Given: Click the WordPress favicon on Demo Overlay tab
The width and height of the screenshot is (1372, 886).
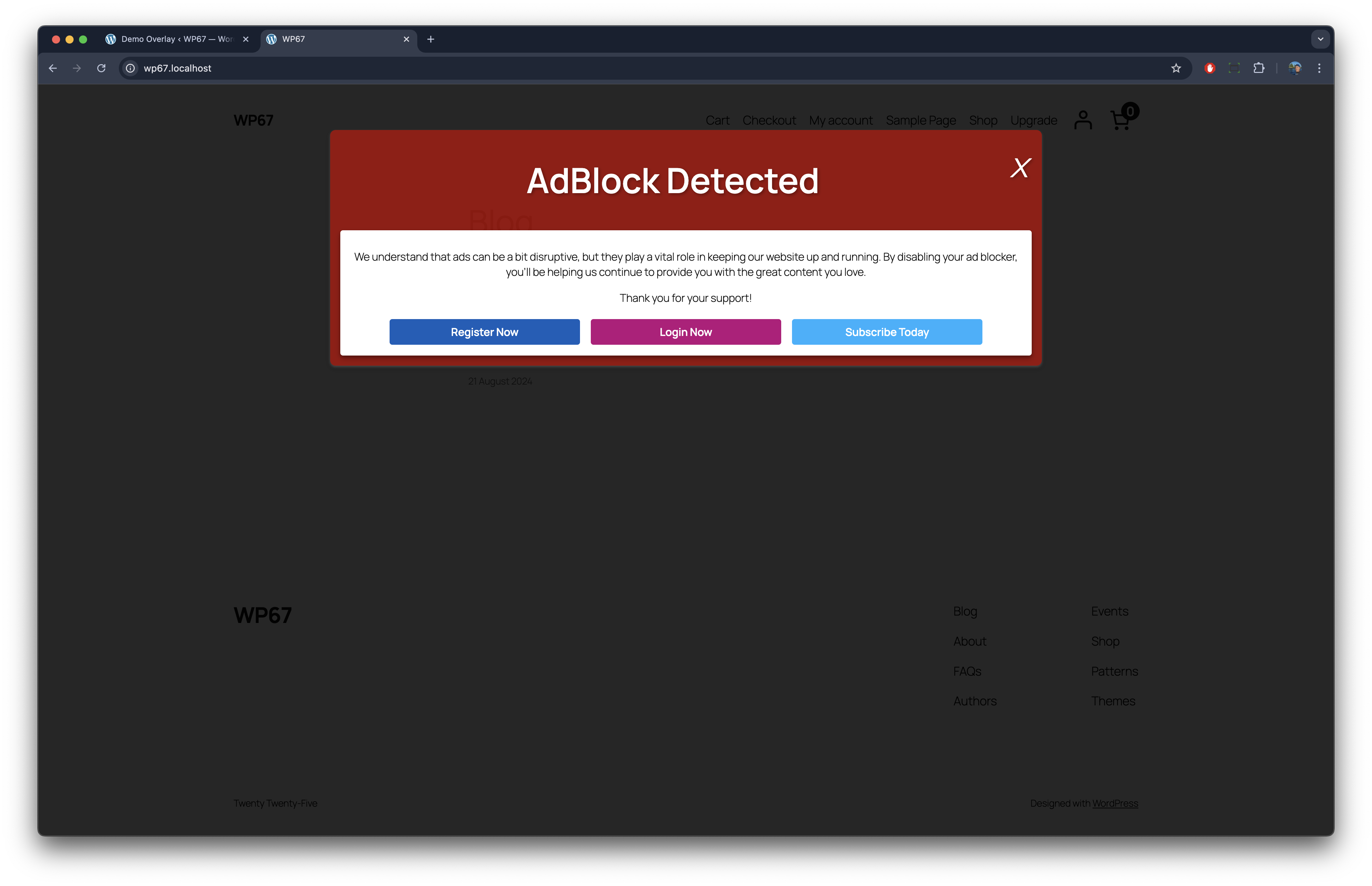Looking at the screenshot, I should 110,39.
